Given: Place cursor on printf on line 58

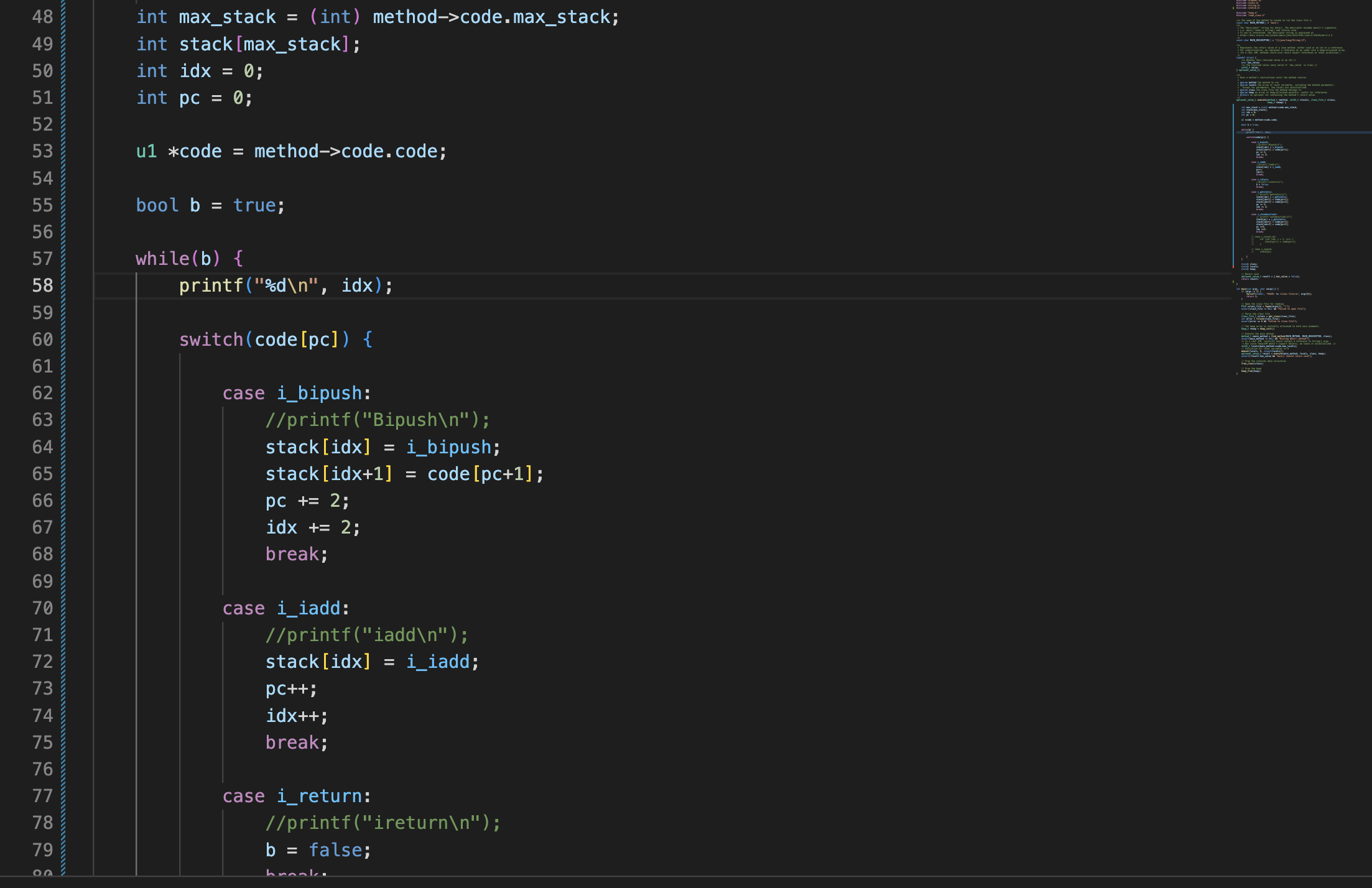Looking at the screenshot, I should [x=211, y=285].
